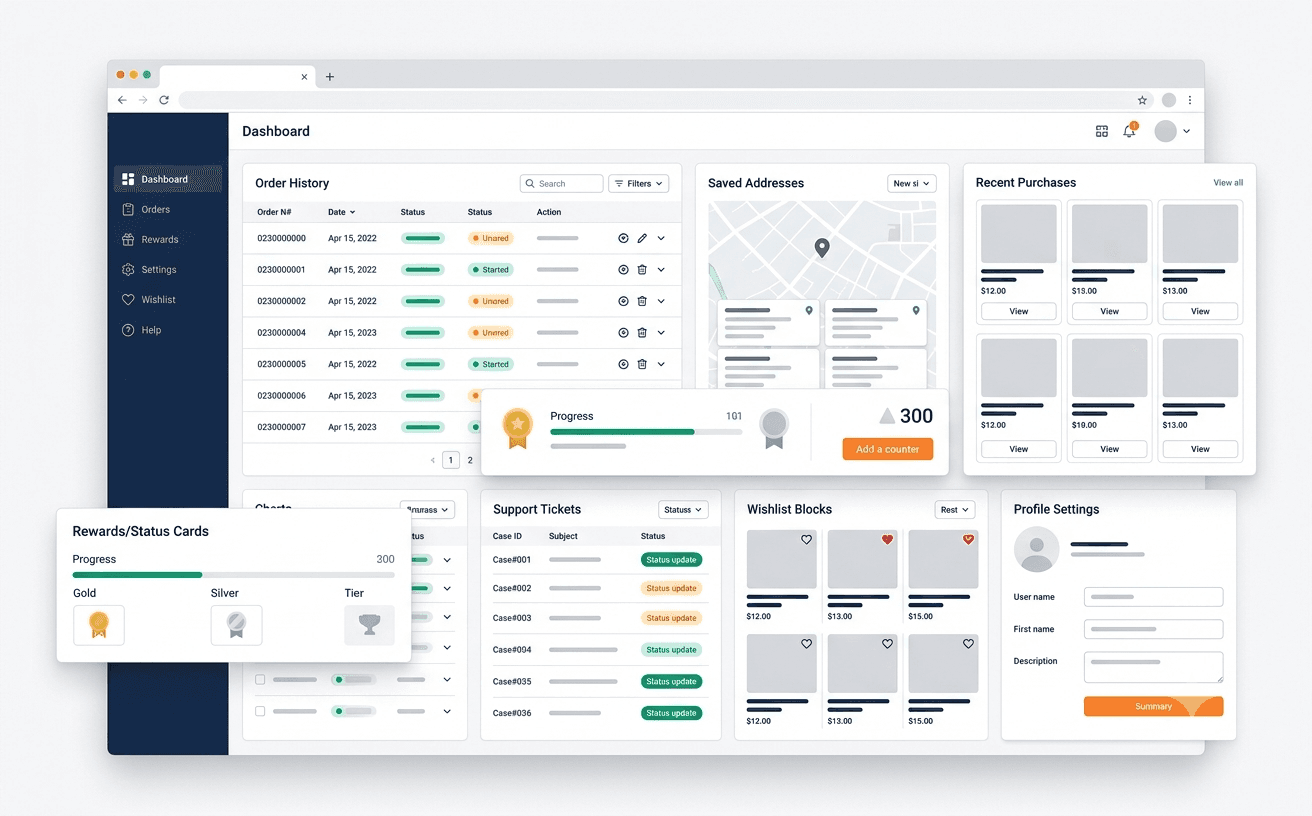Click Status update badge for Case#001
Viewport: 1312px width, 816px height.
tap(671, 560)
